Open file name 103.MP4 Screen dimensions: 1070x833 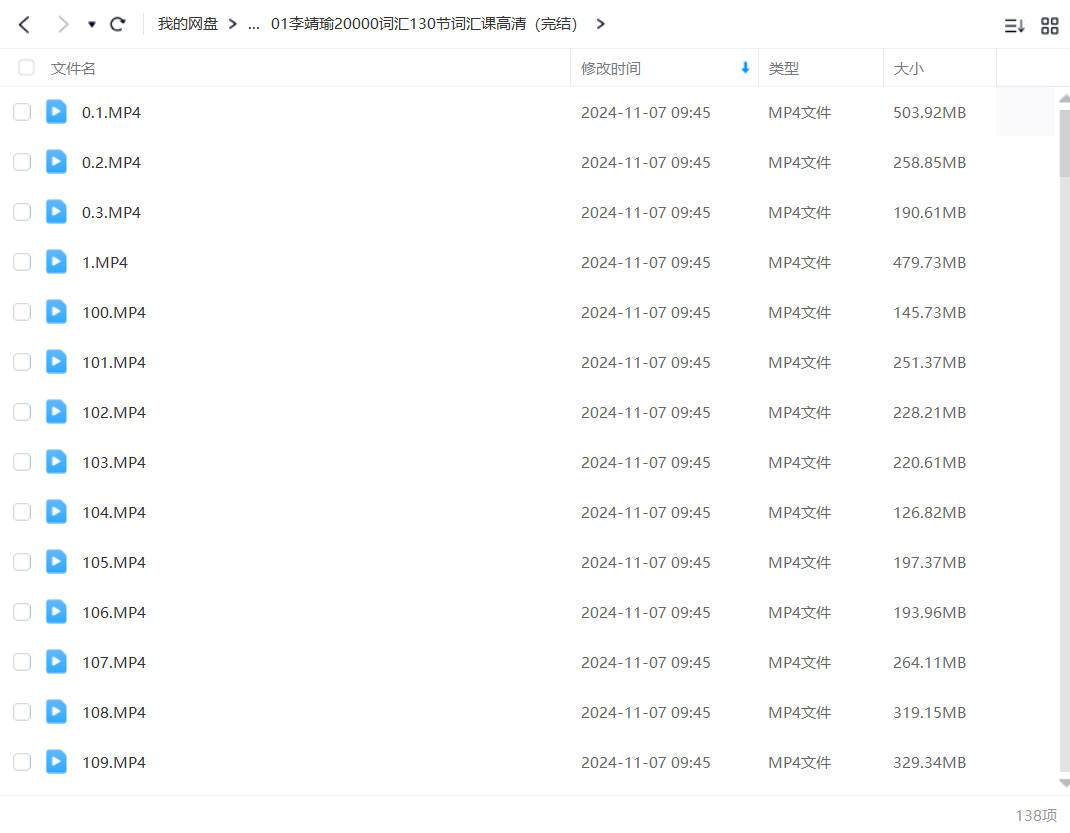click(x=114, y=463)
